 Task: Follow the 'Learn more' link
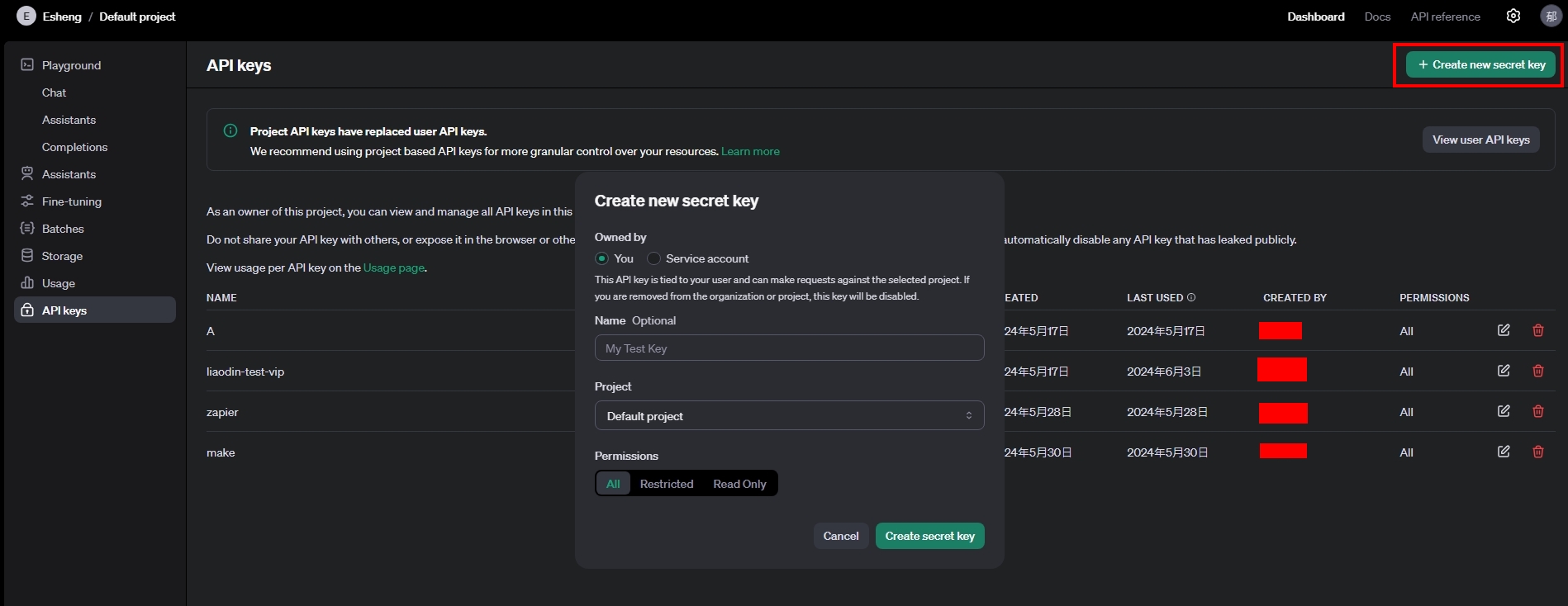pyautogui.click(x=750, y=151)
